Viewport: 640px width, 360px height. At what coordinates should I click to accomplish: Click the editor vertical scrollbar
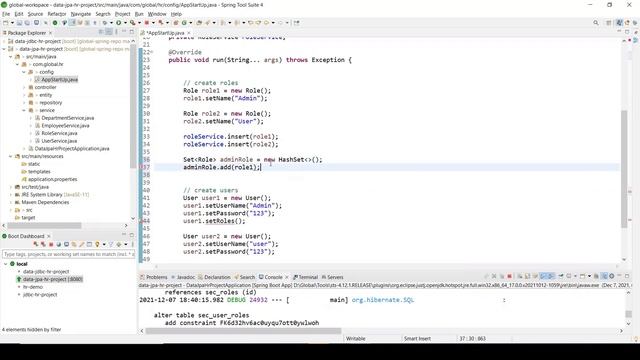(x=624, y=169)
